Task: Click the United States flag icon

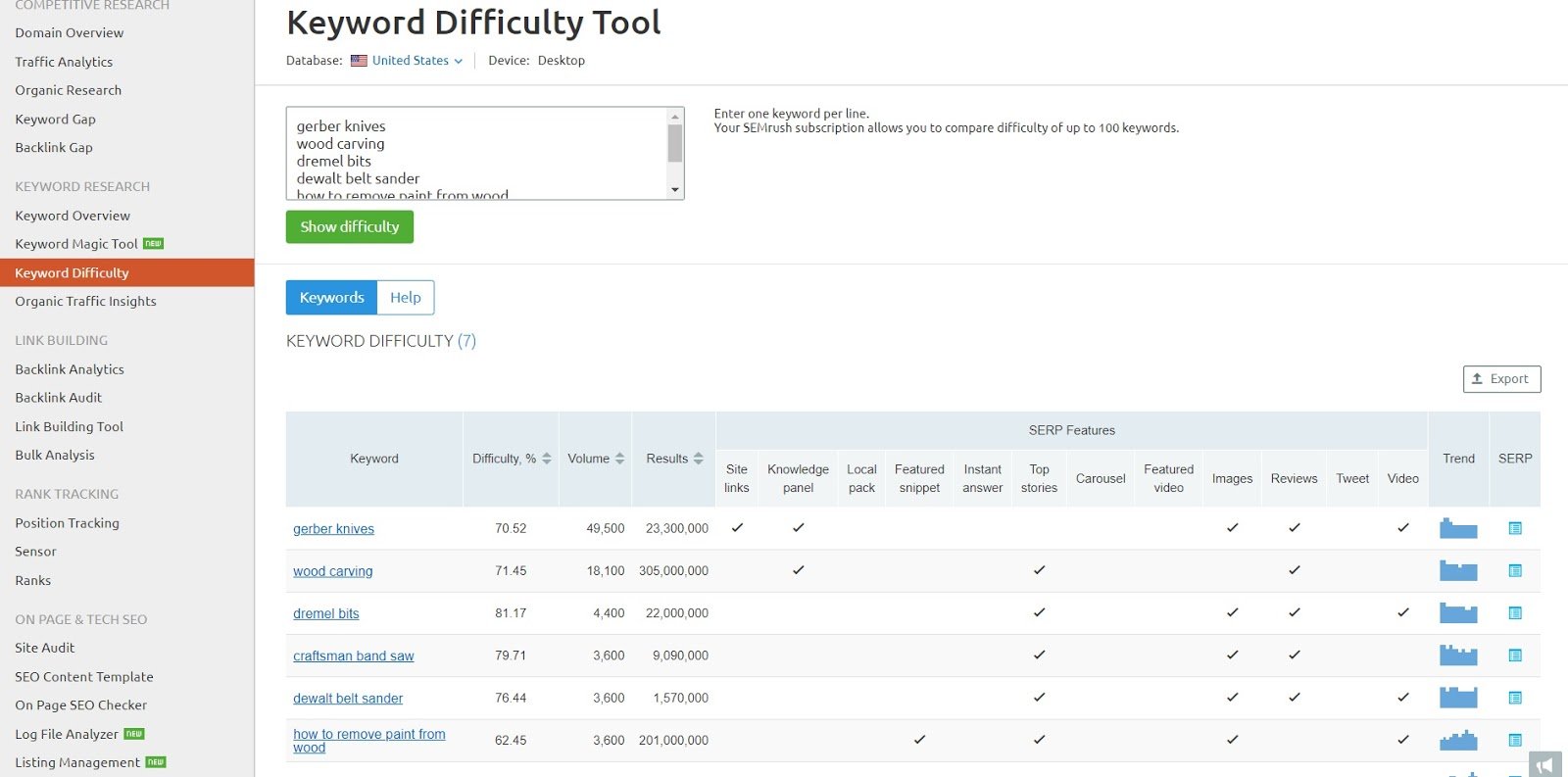Action: coord(359,61)
